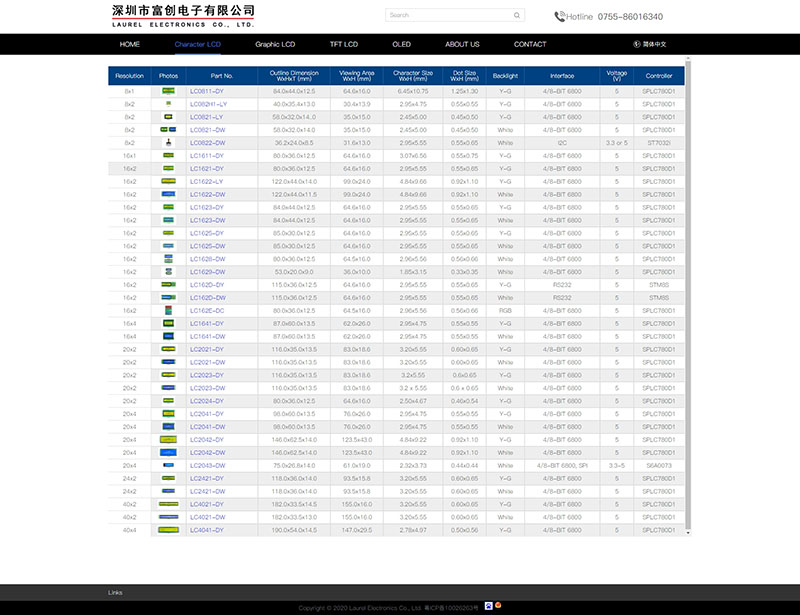
Task: Open the LC2043-DW part link
Action: (207, 466)
